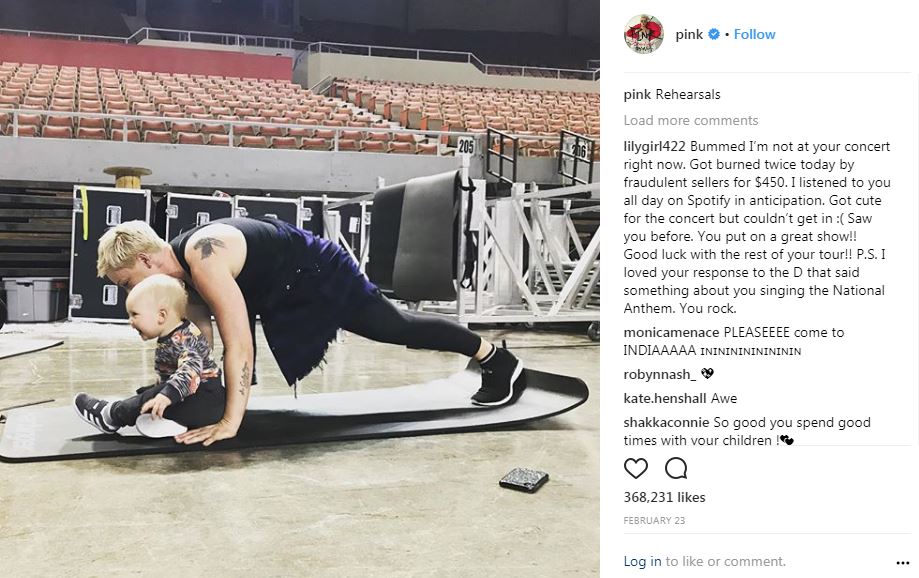Follow the pink account
Screen dimensions: 919x578
tap(754, 34)
